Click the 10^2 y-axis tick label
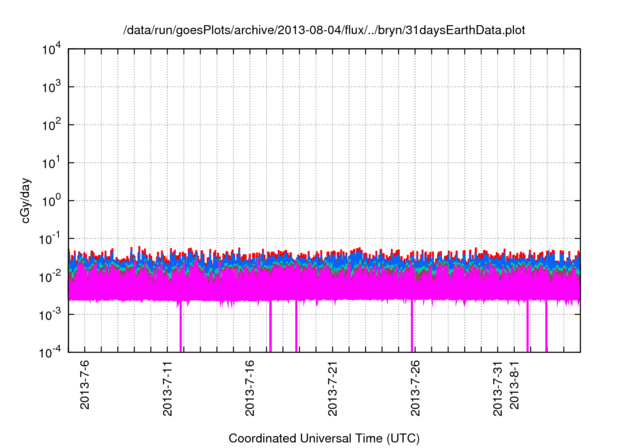 coord(52,125)
